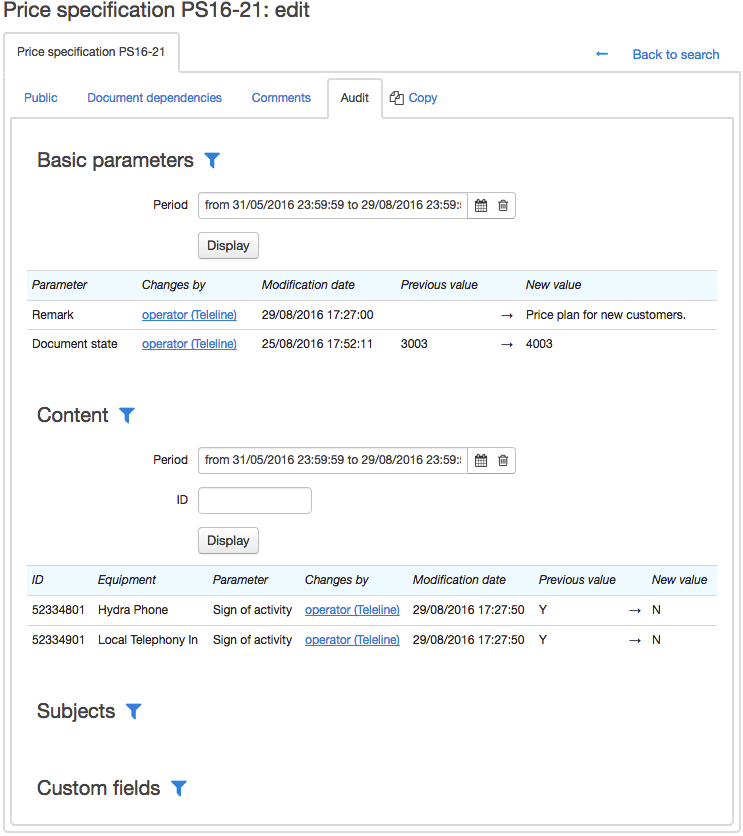Click 'Local Telephony In' equipment cell
The image size is (743, 836).
tap(148, 639)
